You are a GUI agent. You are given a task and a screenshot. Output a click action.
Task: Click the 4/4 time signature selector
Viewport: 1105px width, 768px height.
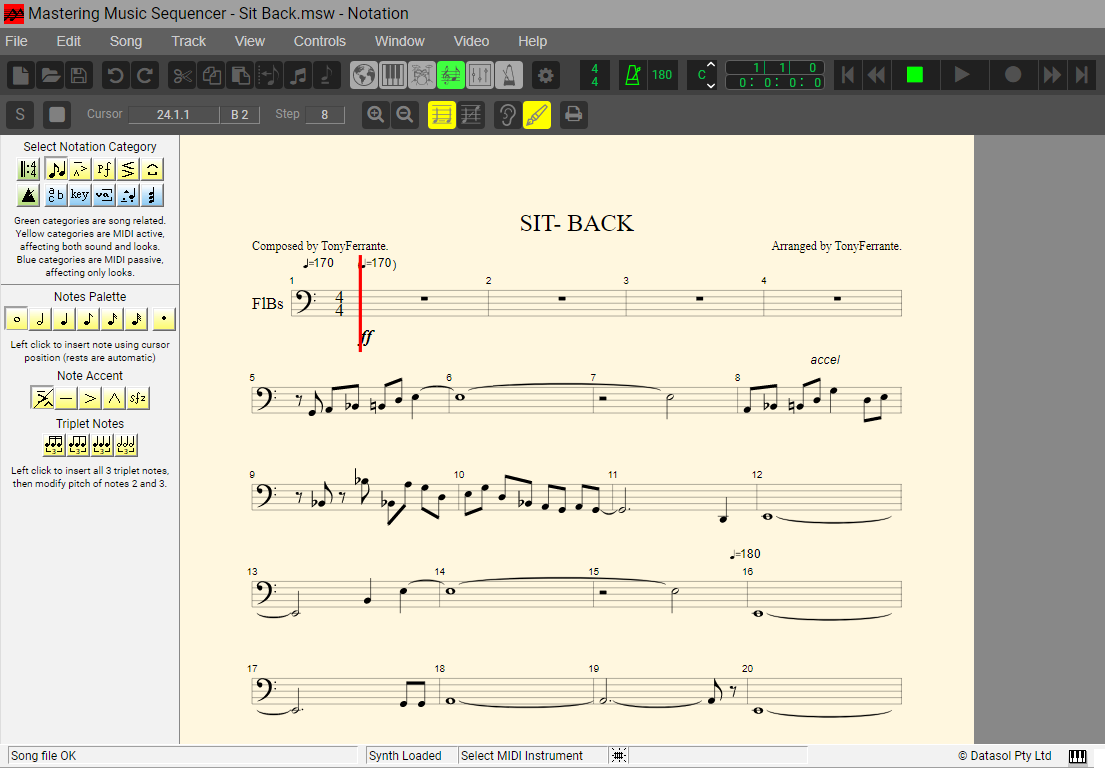coord(595,75)
